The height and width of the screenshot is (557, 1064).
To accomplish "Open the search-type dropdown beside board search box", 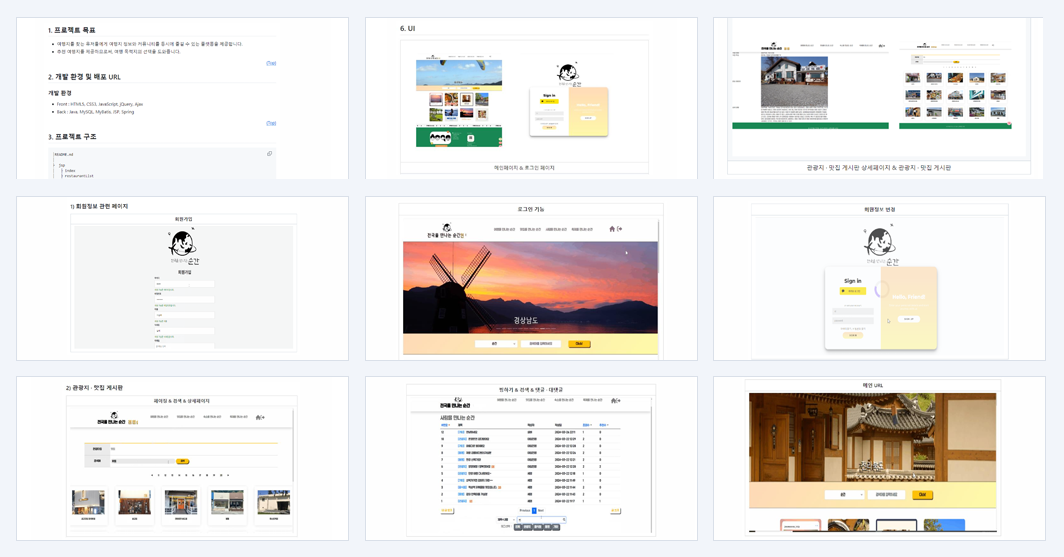I will 506,520.
